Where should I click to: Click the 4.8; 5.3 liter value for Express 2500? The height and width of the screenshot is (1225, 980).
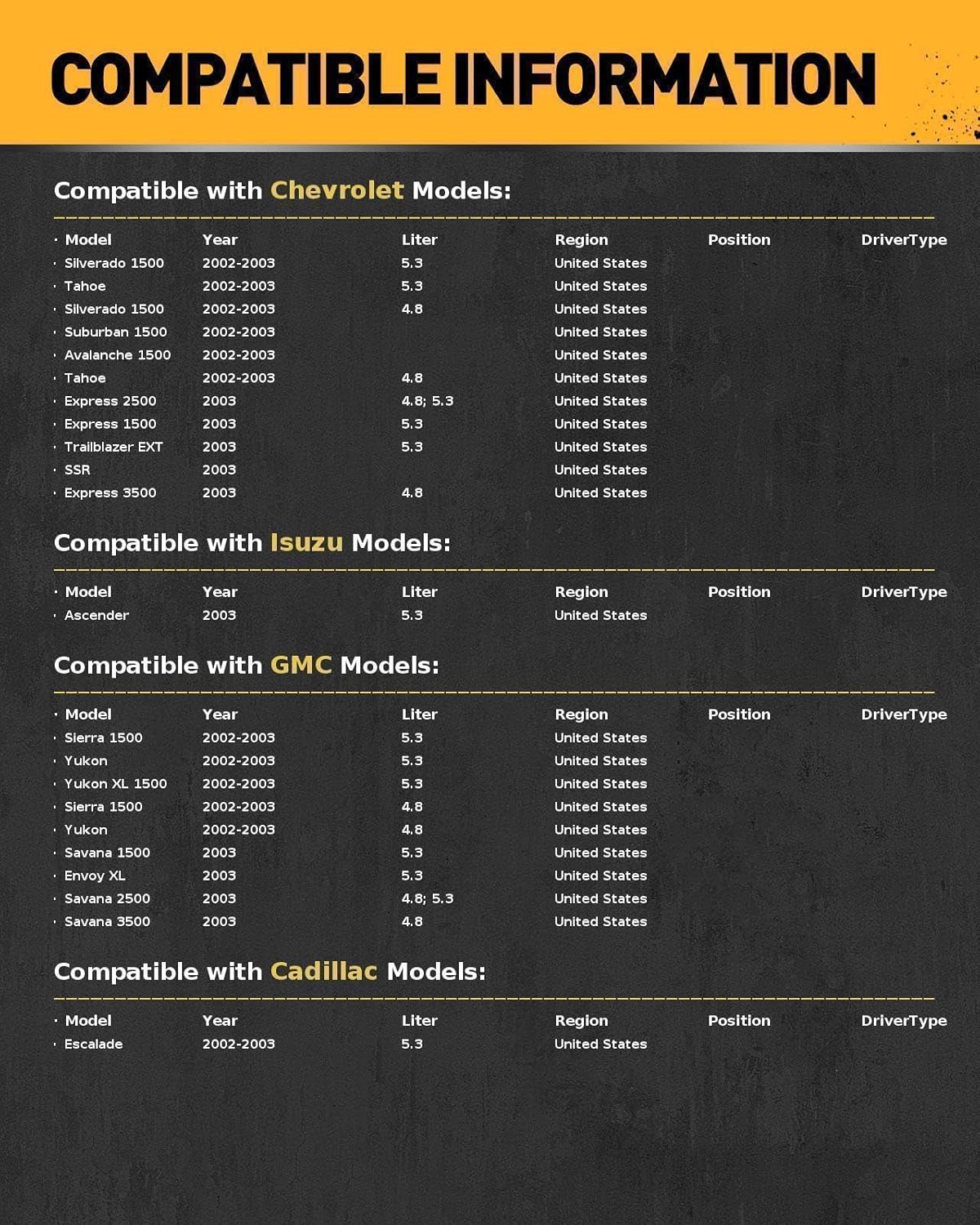pyautogui.click(x=427, y=401)
